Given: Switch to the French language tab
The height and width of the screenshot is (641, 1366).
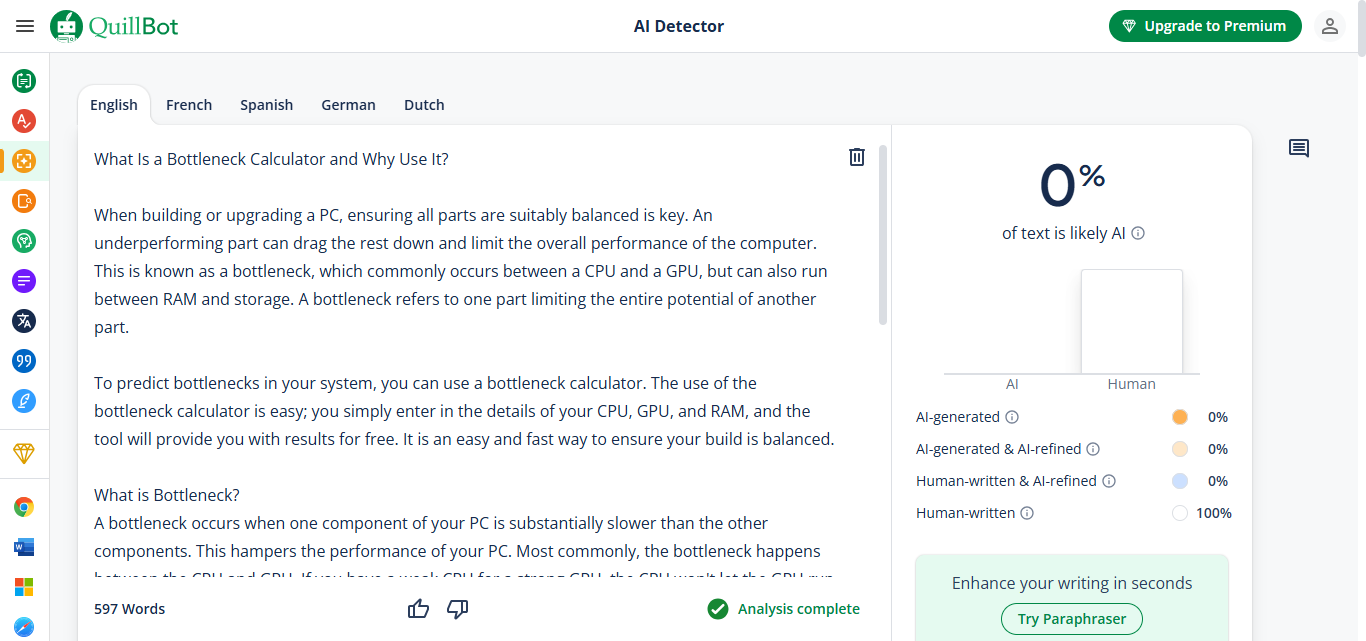Looking at the screenshot, I should click(x=189, y=105).
